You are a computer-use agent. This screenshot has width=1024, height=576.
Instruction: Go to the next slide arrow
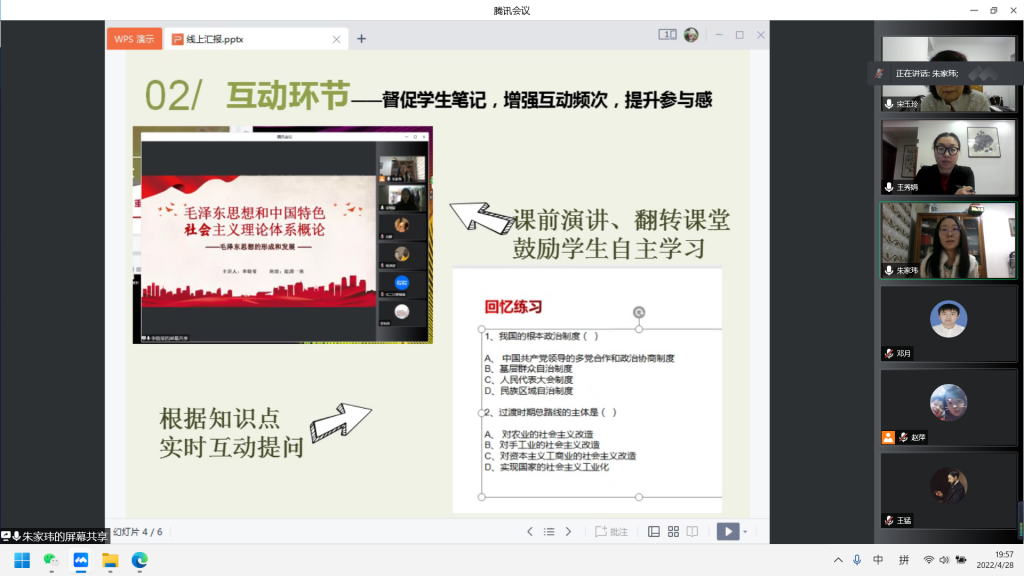[x=568, y=532]
